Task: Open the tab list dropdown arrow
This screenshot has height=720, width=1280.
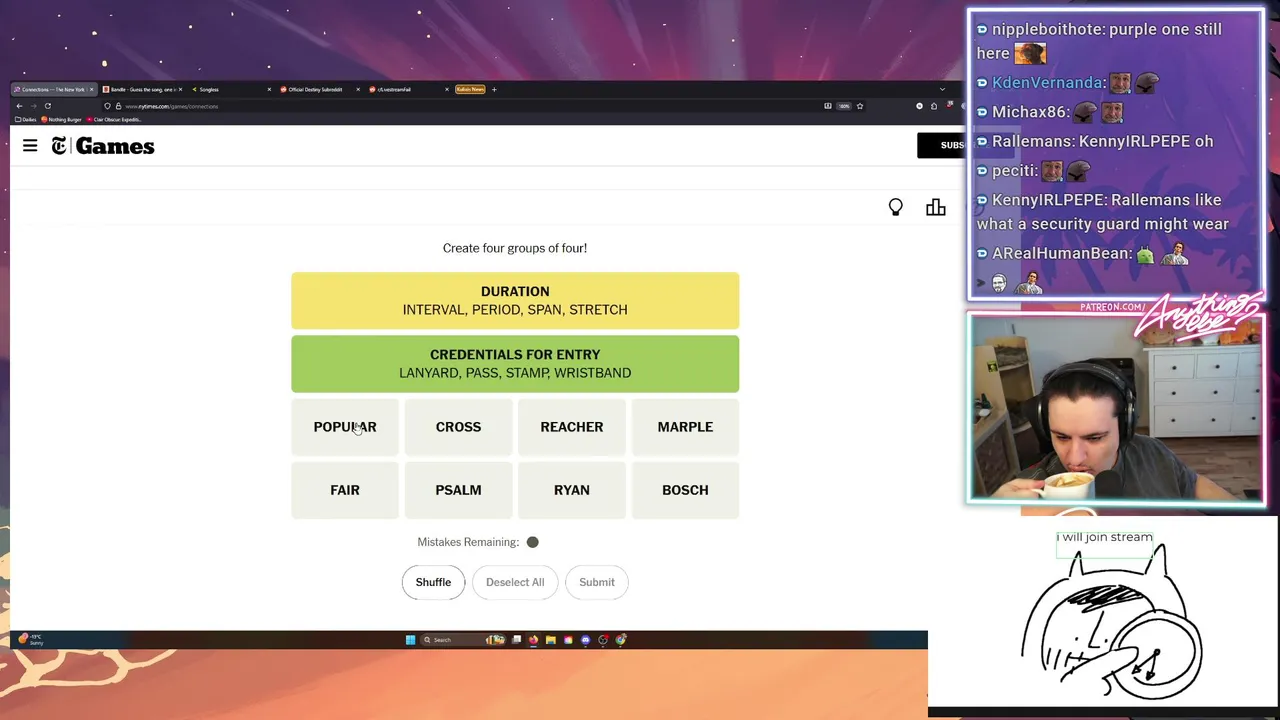Action: [x=942, y=89]
